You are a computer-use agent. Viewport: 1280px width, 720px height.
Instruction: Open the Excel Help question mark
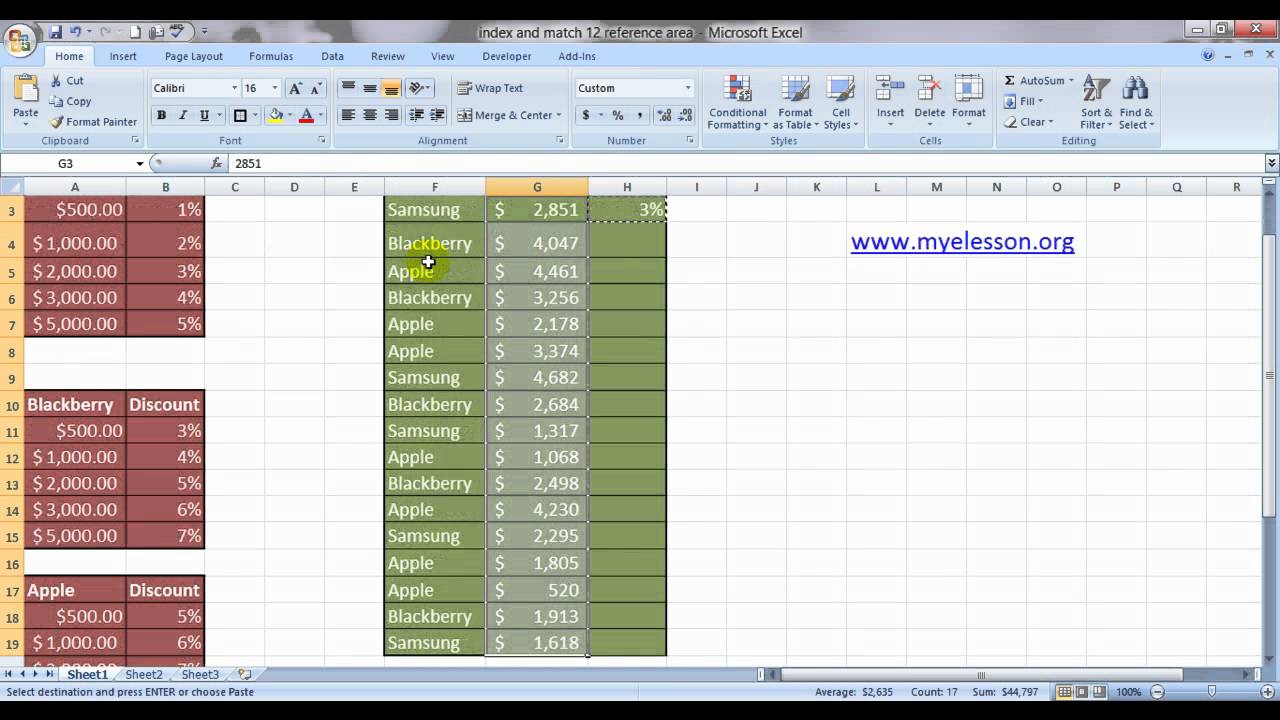point(1208,56)
